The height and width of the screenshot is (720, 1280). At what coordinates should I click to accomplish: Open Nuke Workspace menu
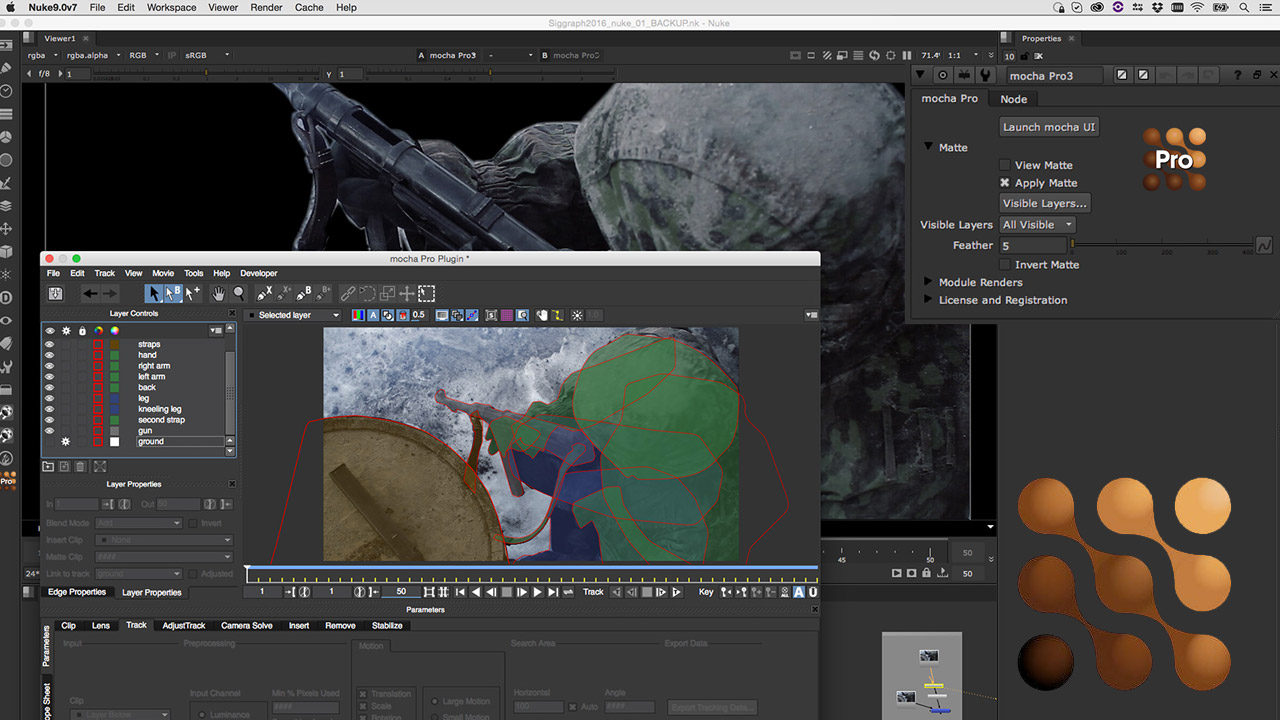tap(172, 7)
